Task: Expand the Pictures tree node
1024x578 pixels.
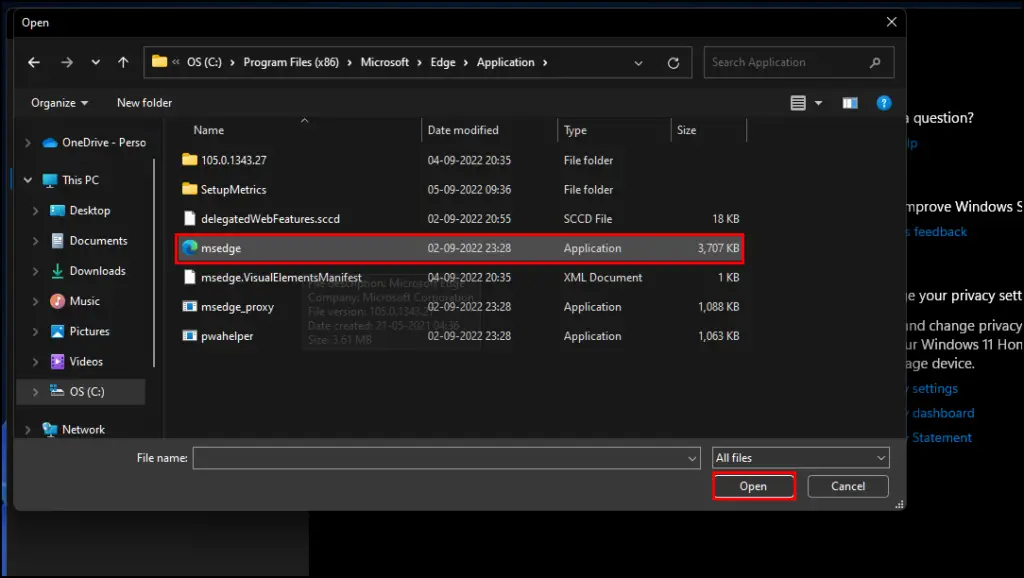Action: [35, 331]
